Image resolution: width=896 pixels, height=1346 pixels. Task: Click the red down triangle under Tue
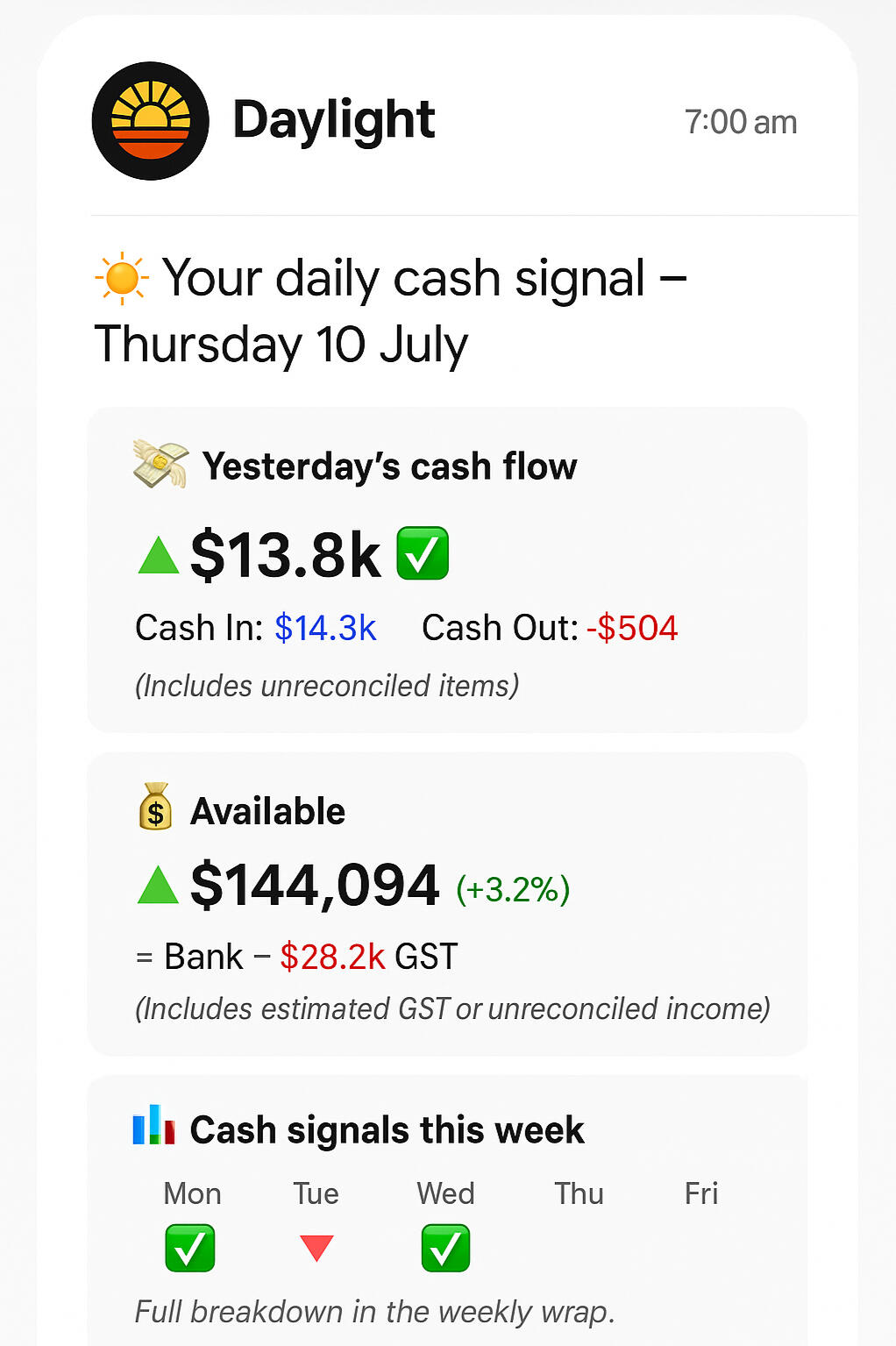tap(316, 1247)
